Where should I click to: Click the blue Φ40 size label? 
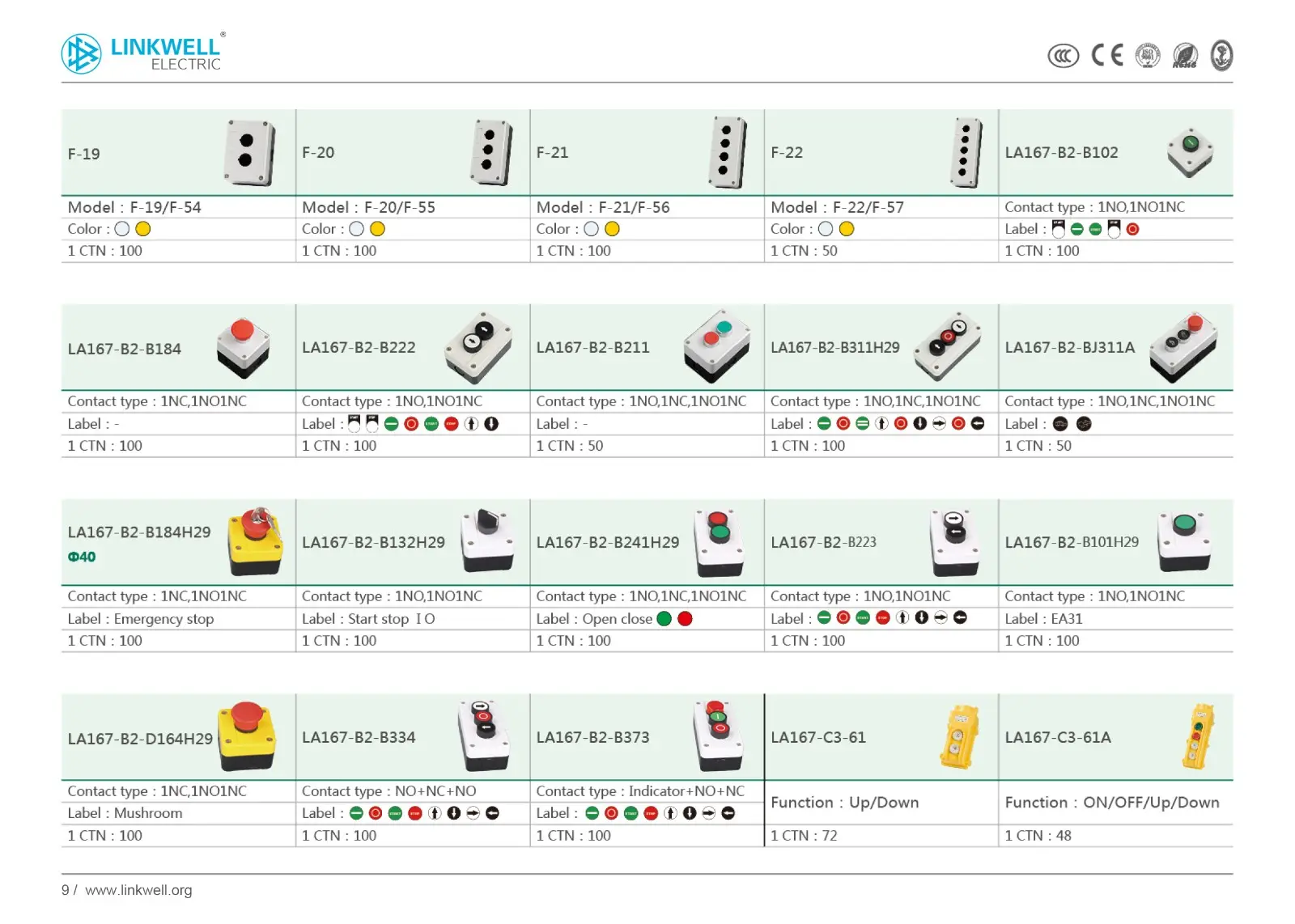[x=82, y=557]
